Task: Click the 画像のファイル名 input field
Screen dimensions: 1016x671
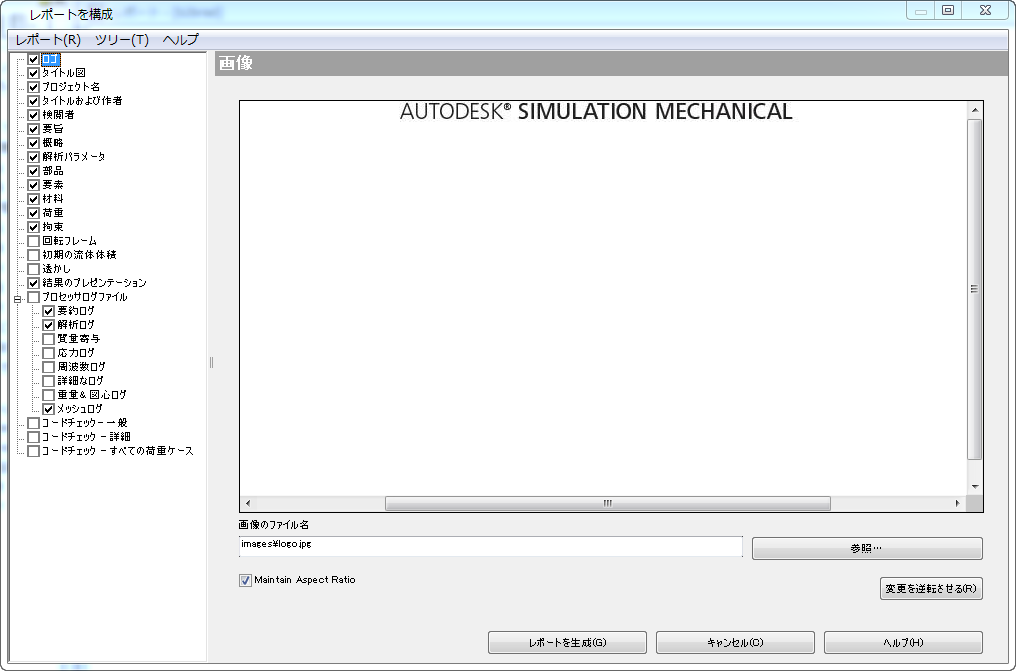Action: pyautogui.click(x=491, y=546)
